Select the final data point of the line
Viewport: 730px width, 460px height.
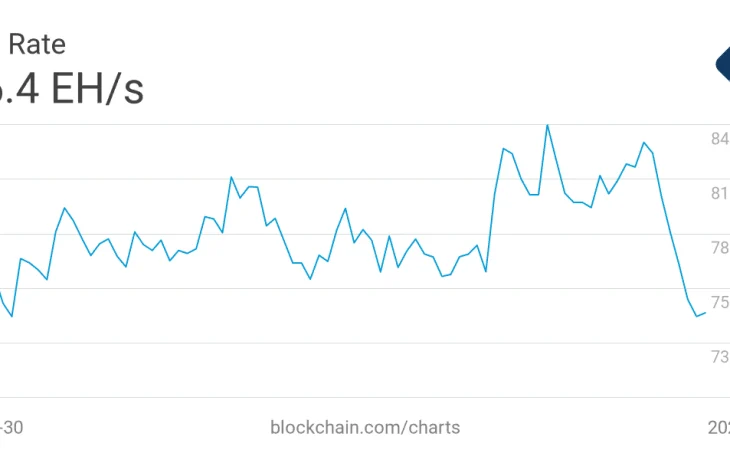tap(706, 313)
